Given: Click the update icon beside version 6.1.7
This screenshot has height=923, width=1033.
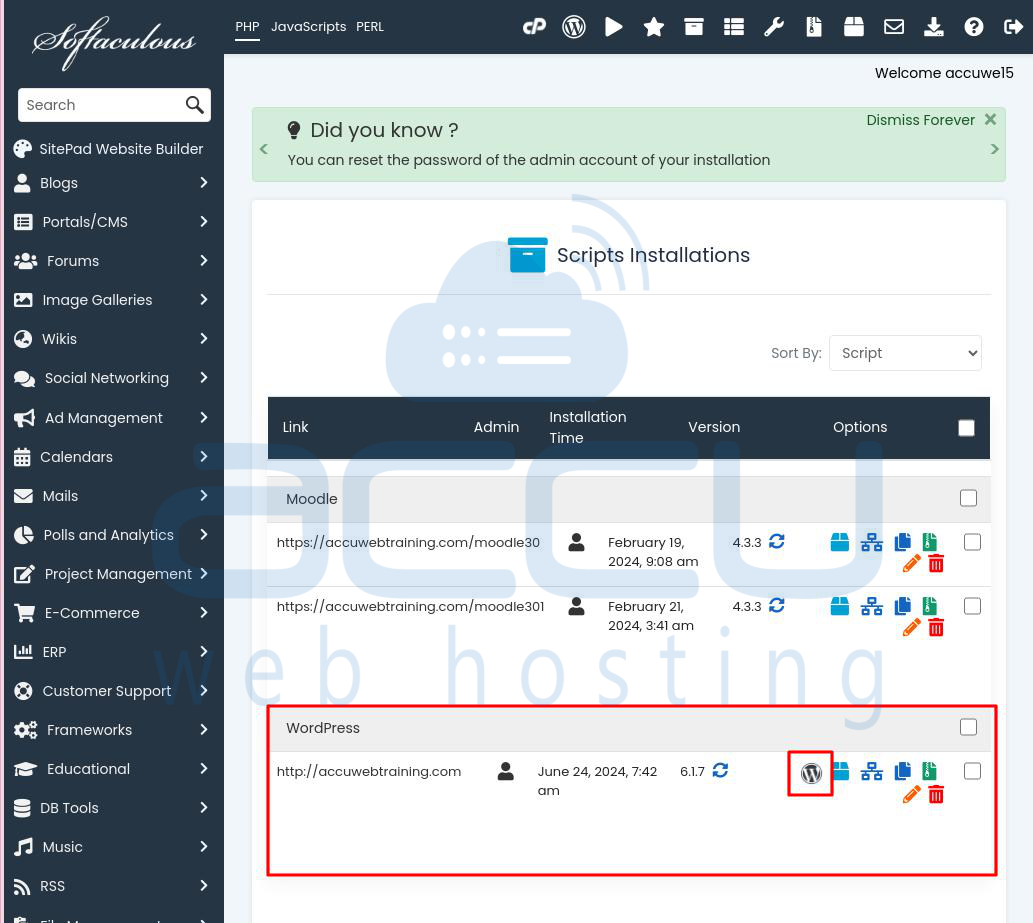Looking at the screenshot, I should point(721,770).
